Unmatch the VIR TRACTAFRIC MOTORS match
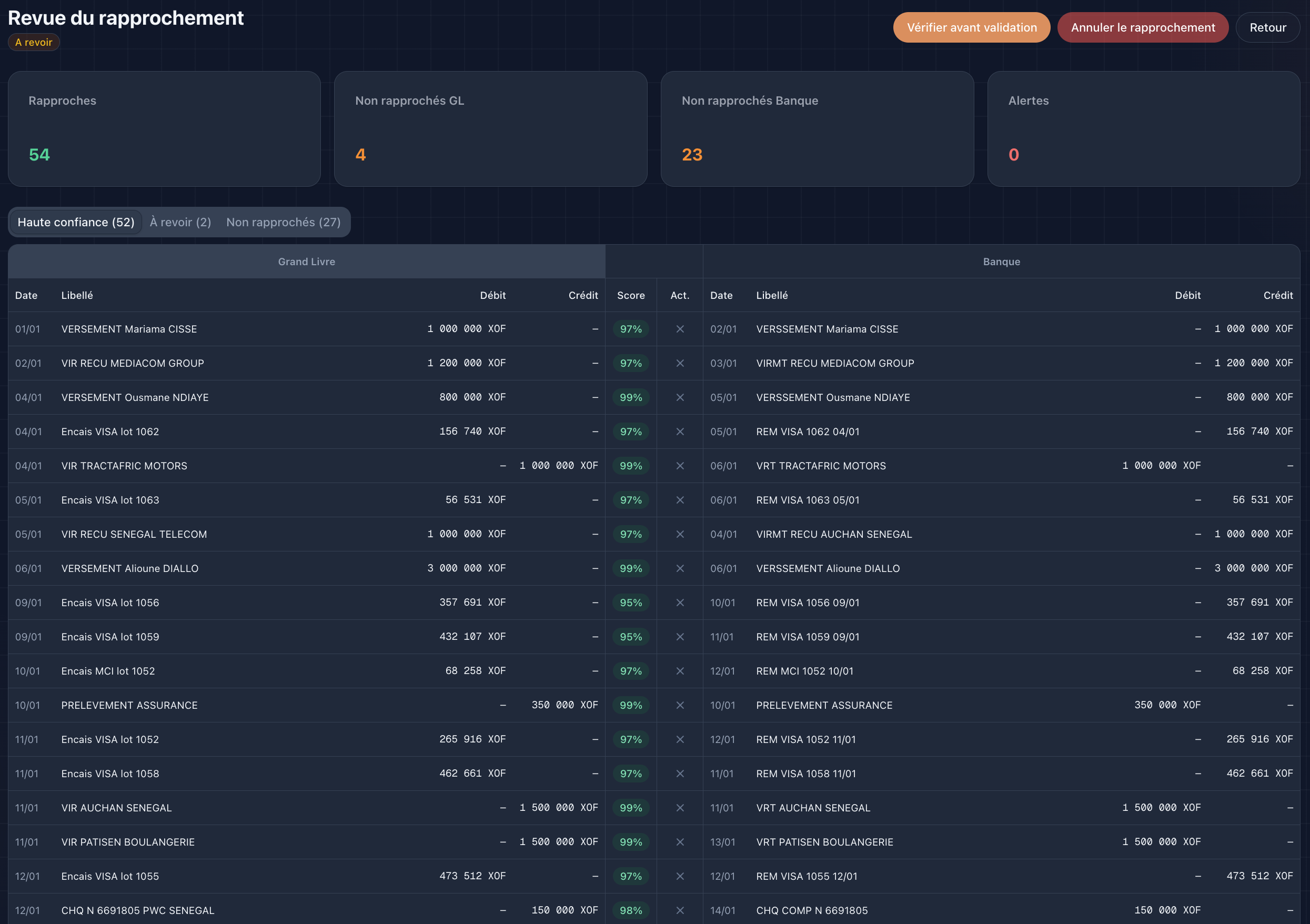 (x=680, y=466)
